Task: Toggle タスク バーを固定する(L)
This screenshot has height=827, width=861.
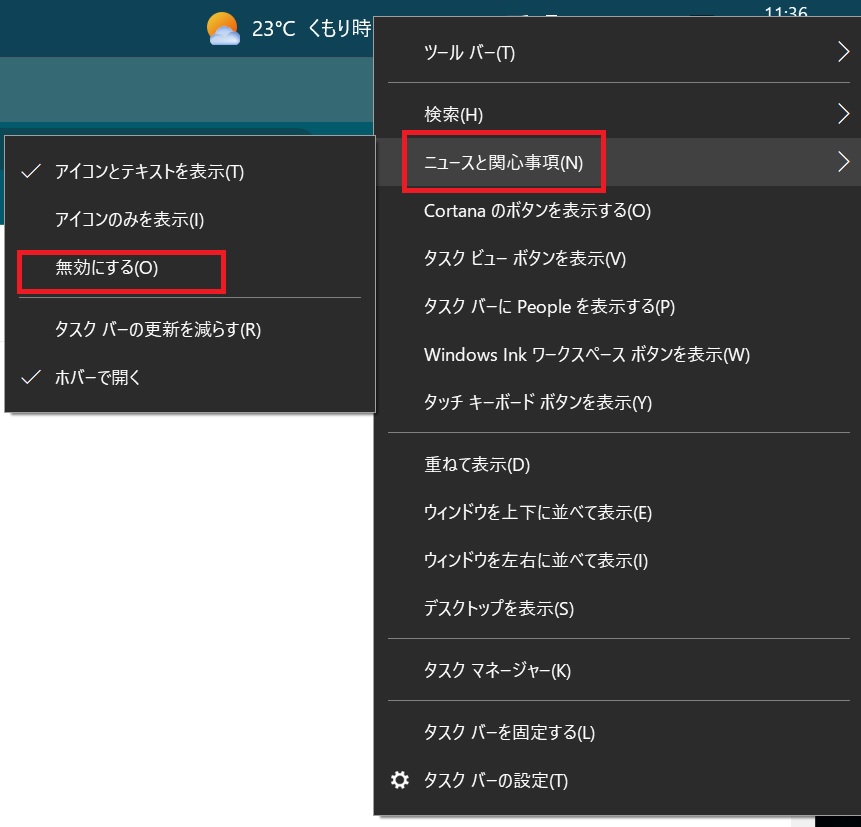Action: [x=618, y=731]
